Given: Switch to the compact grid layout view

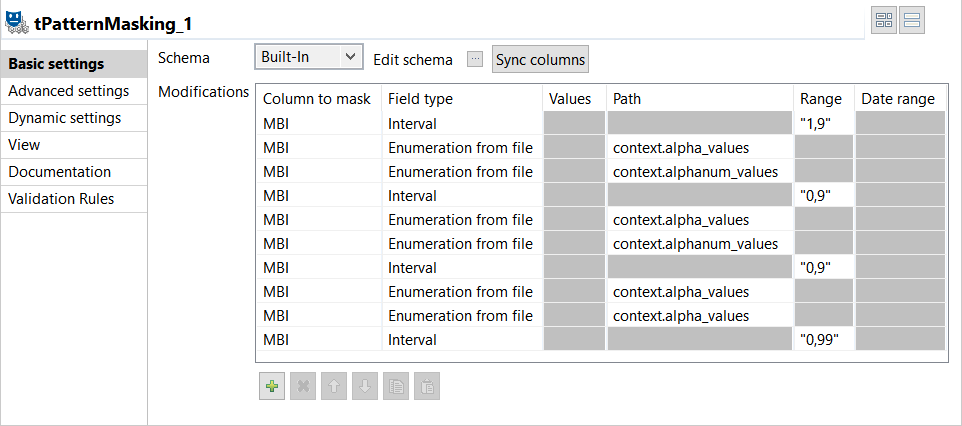Looking at the screenshot, I should coord(883,20).
